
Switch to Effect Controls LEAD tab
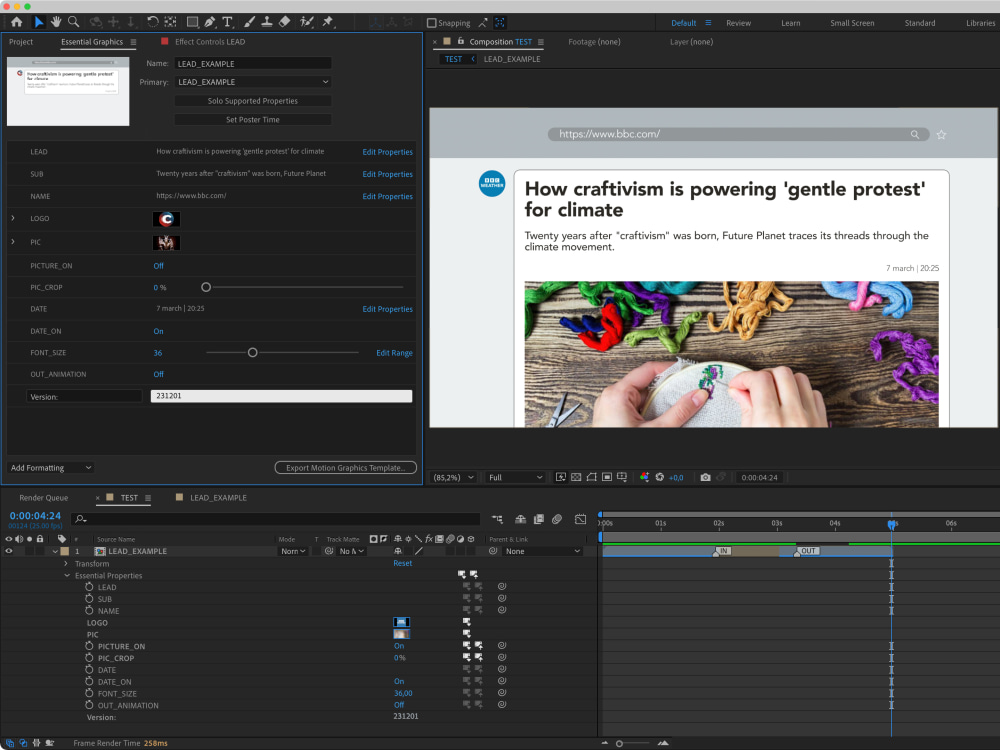pos(210,41)
